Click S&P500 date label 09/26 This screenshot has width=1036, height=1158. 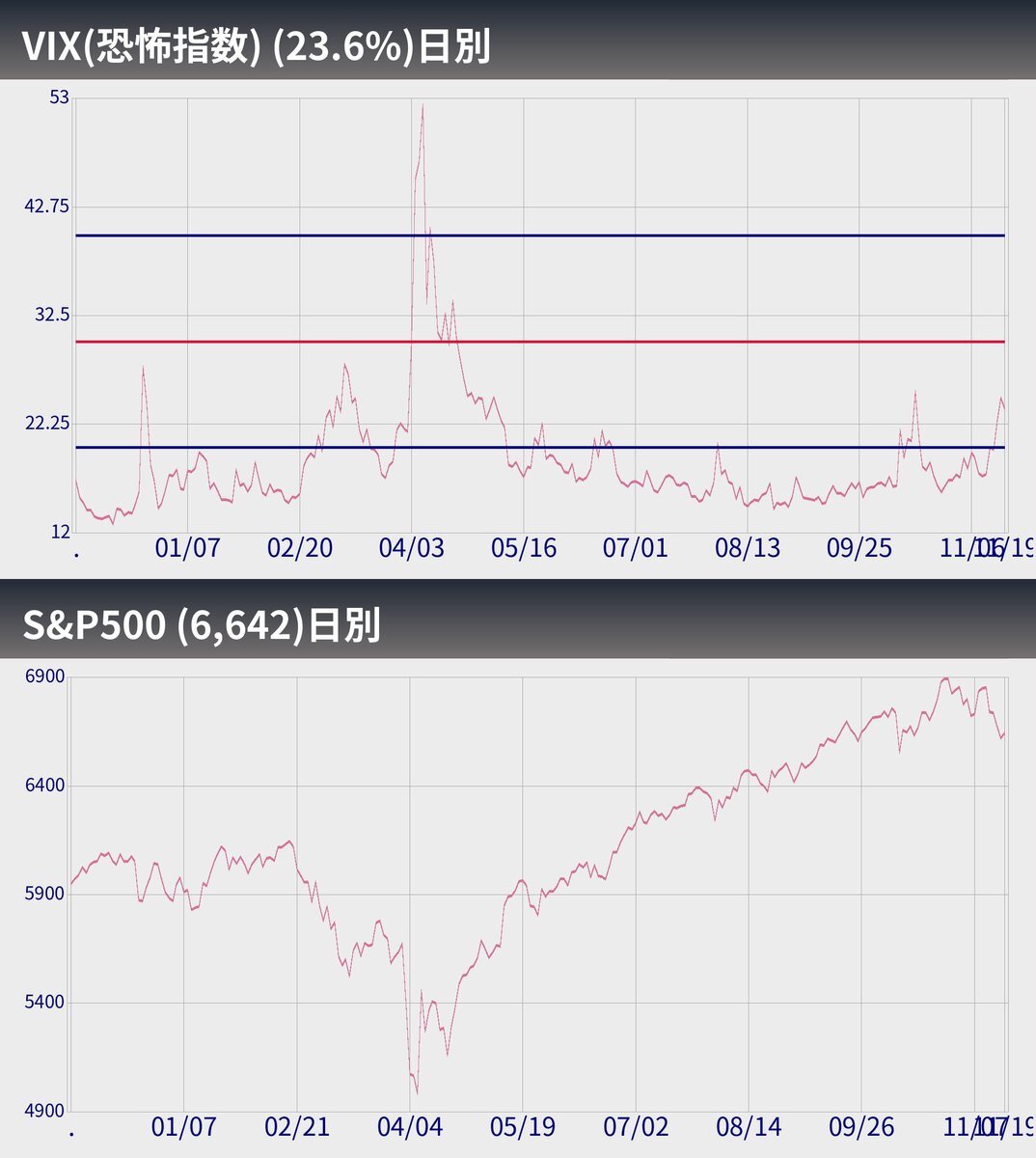pos(861,1127)
